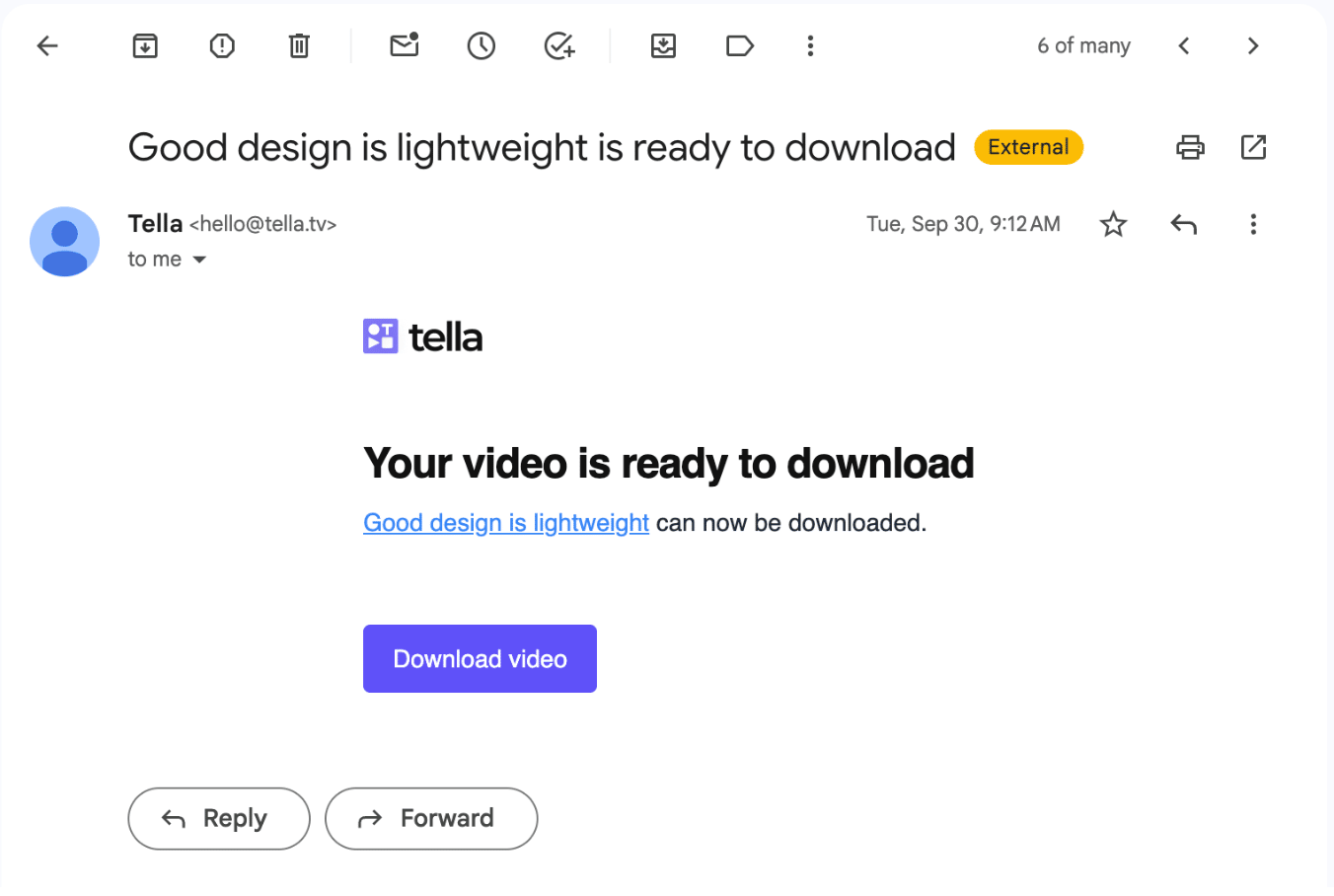Snooze the email
Screen dimensions: 1334x896
pos(481,45)
